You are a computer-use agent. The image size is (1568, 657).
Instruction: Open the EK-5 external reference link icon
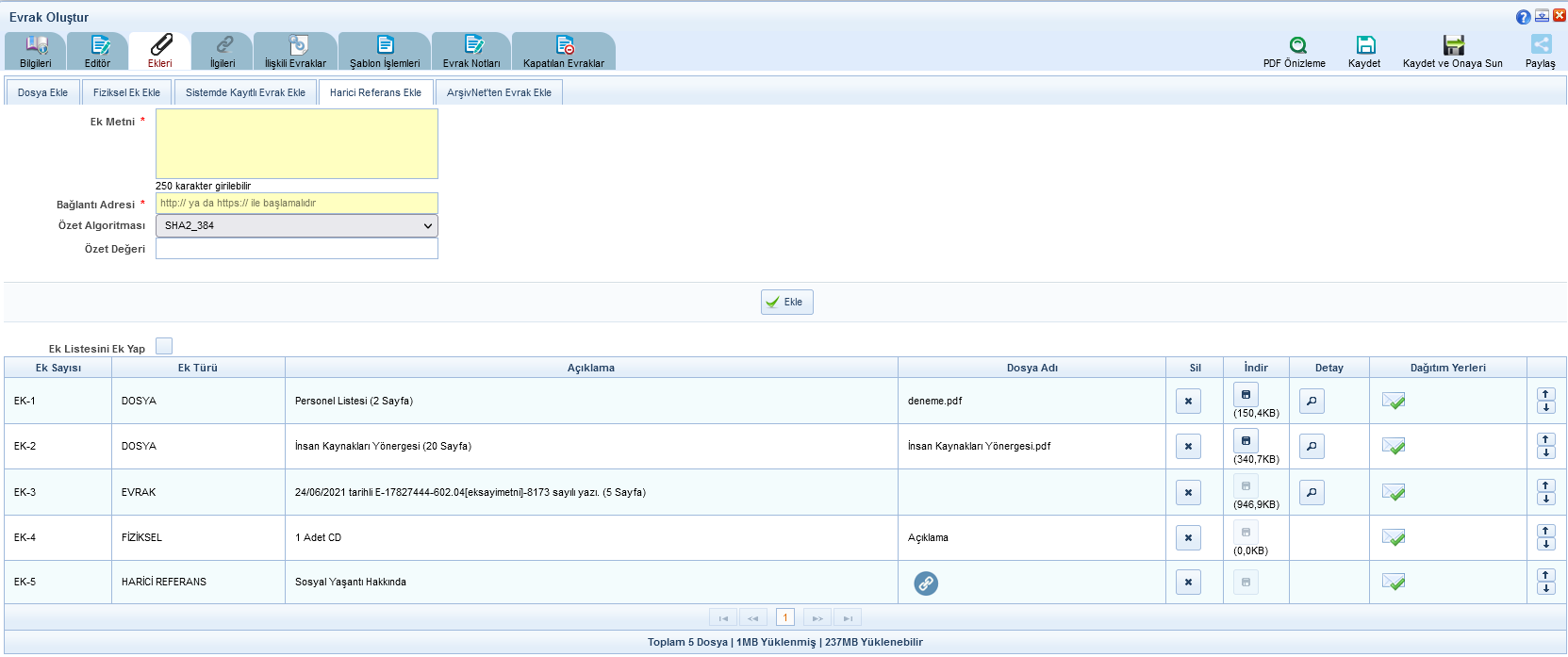pyautogui.click(x=926, y=583)
